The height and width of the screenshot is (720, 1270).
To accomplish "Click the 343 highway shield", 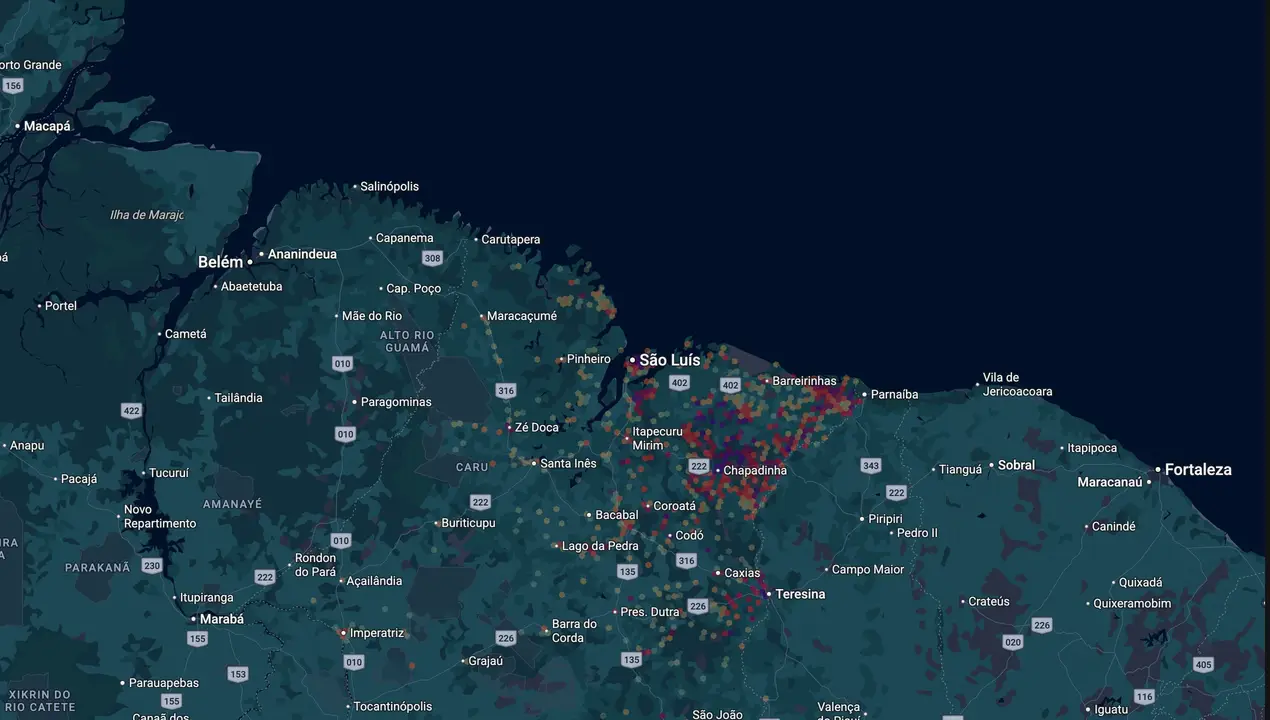I will [871, 466].
